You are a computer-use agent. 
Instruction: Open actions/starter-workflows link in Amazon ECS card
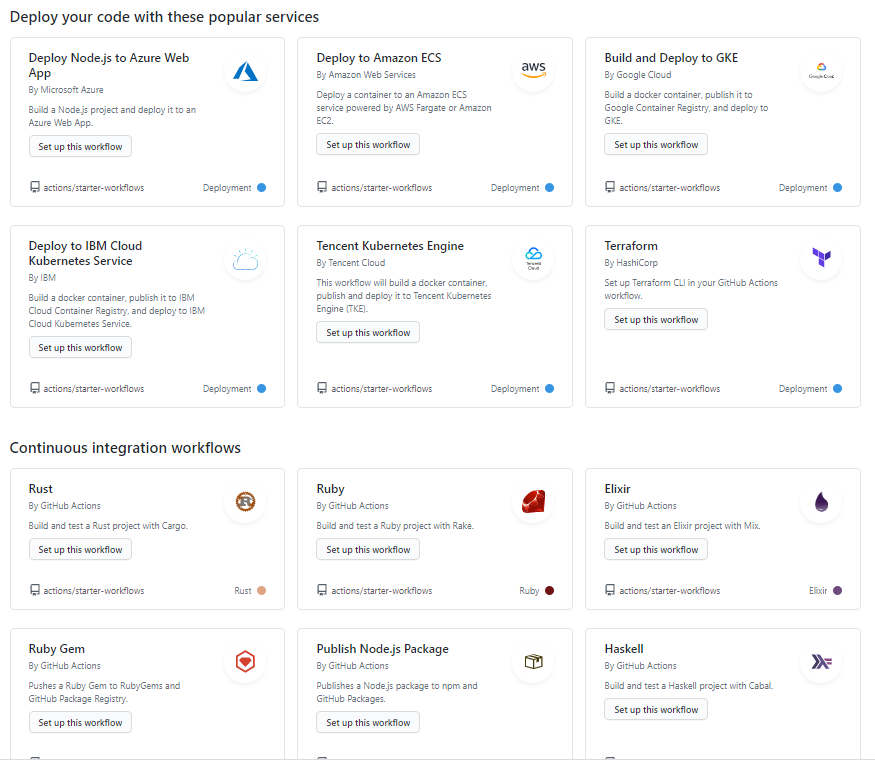tap(382, 188)
